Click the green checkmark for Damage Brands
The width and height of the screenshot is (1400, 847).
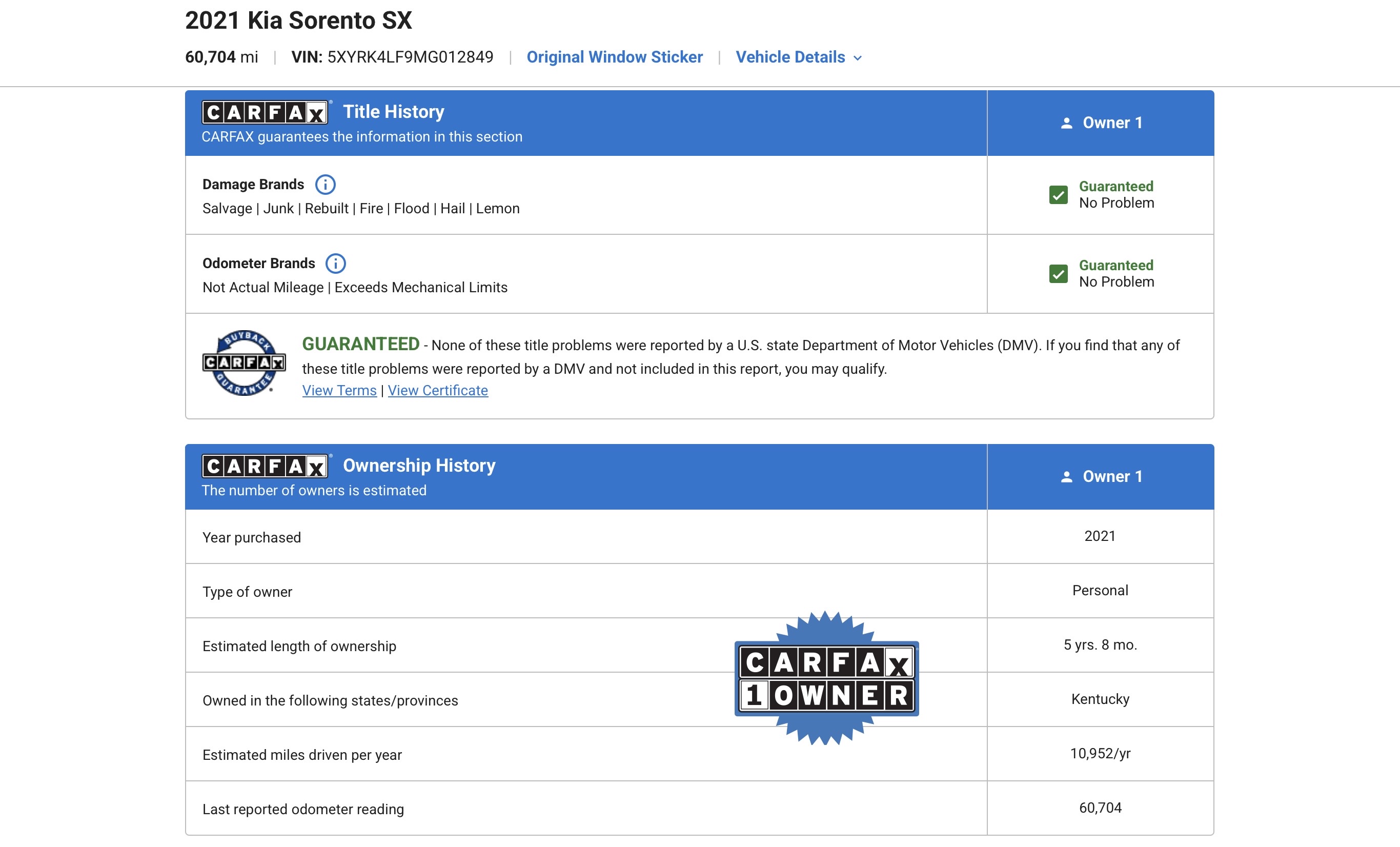pyautogui.click(x=1058, y=195)
